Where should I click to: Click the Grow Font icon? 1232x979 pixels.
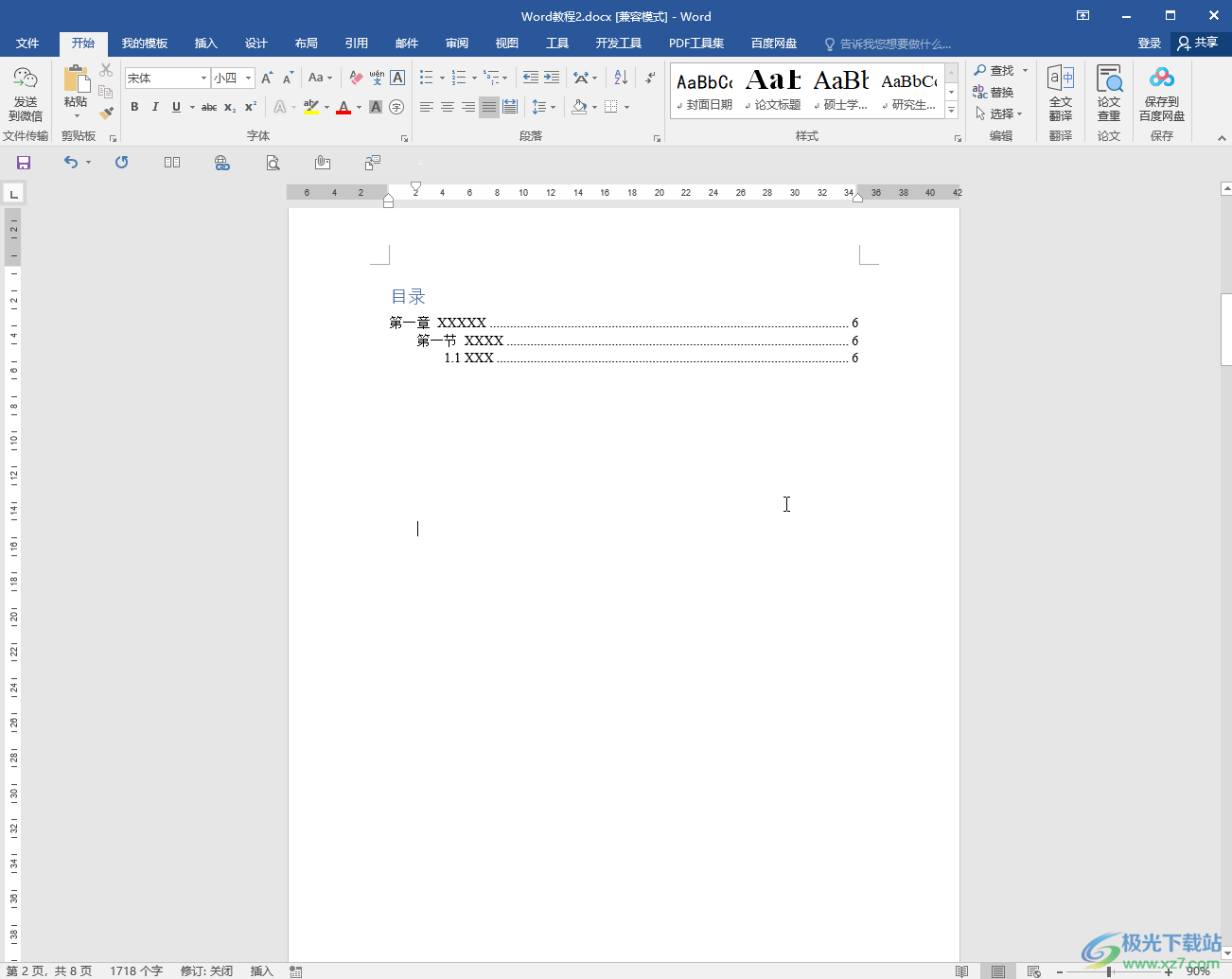(268, 79)
